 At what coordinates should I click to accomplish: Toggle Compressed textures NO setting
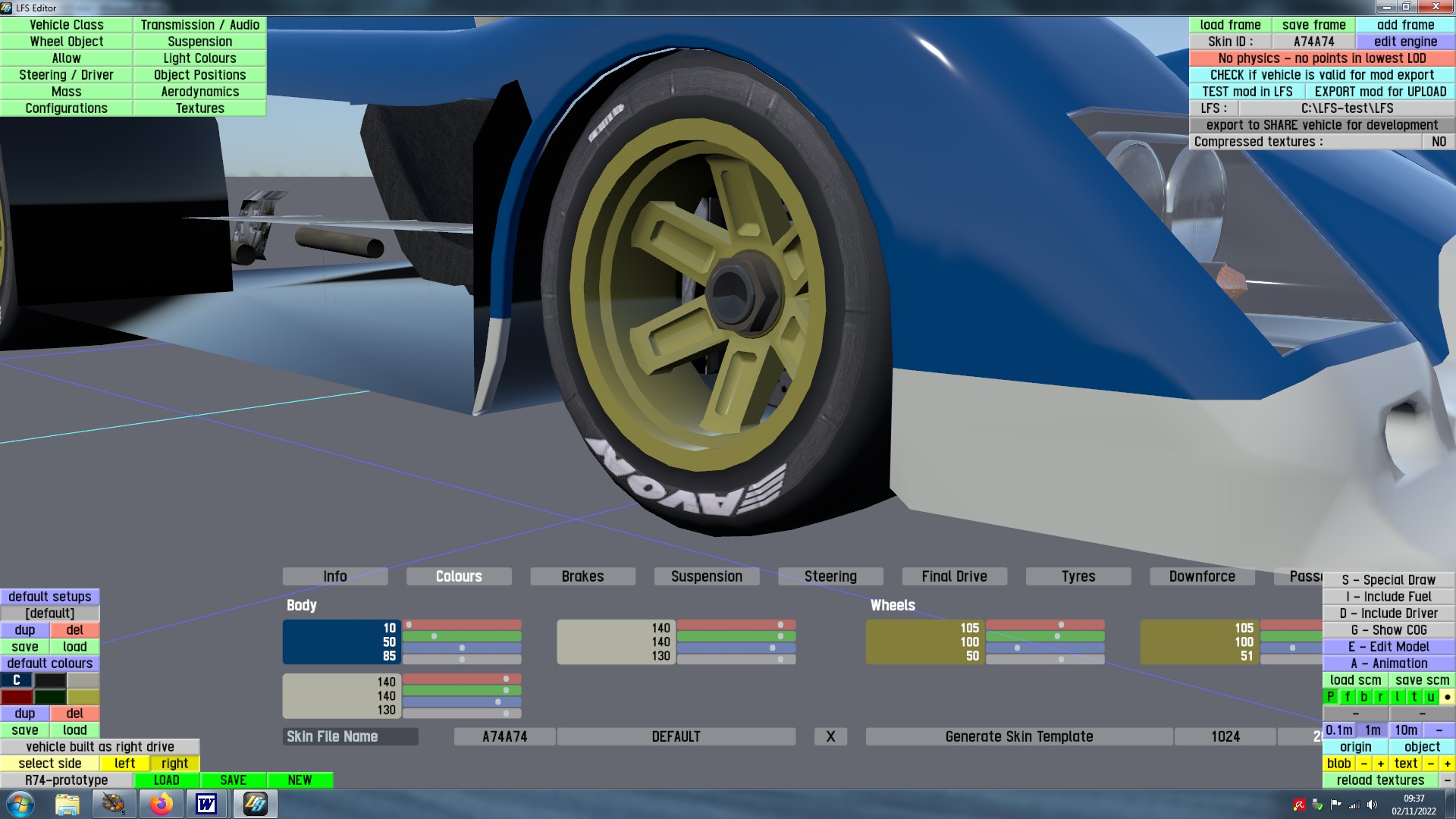coord(1439,142)
